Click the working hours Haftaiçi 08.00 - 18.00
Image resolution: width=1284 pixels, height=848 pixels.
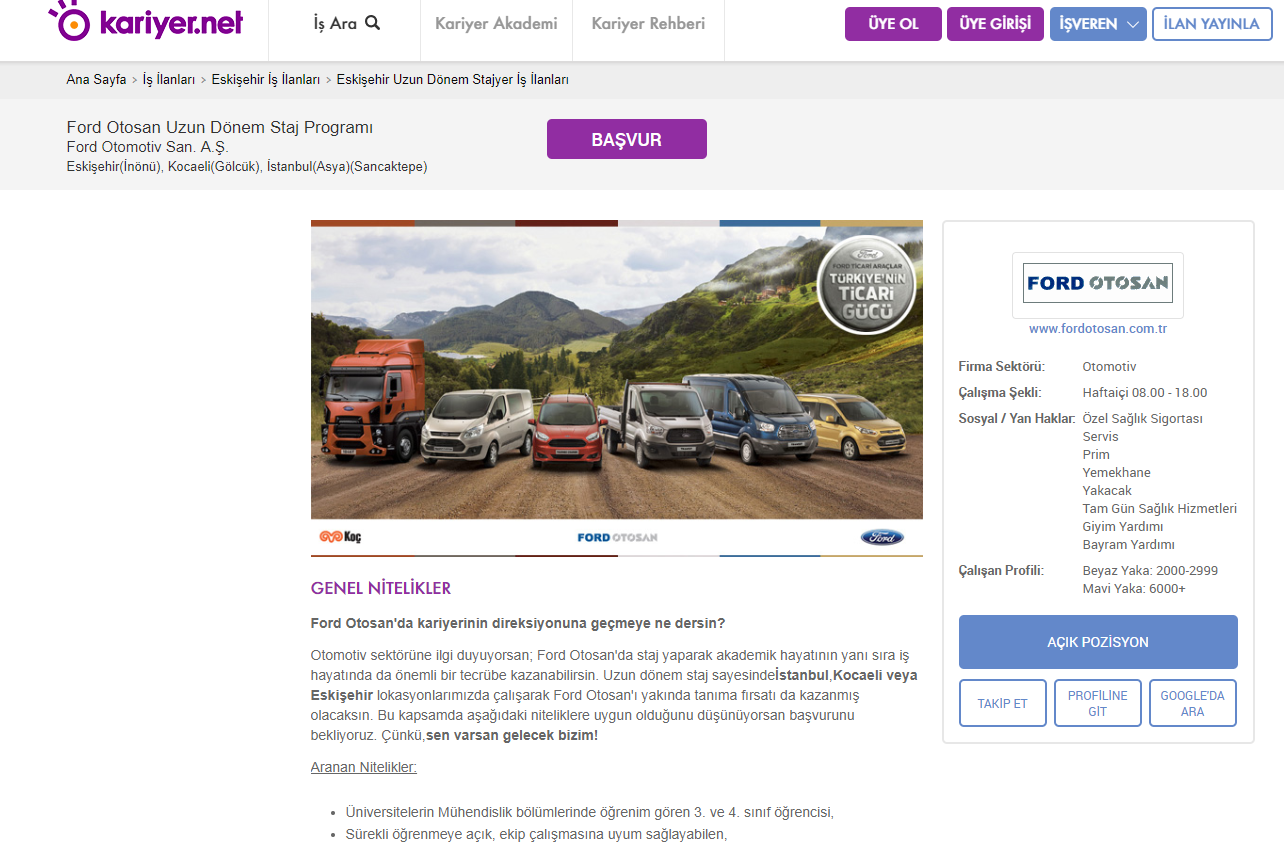coord(1145,393)
